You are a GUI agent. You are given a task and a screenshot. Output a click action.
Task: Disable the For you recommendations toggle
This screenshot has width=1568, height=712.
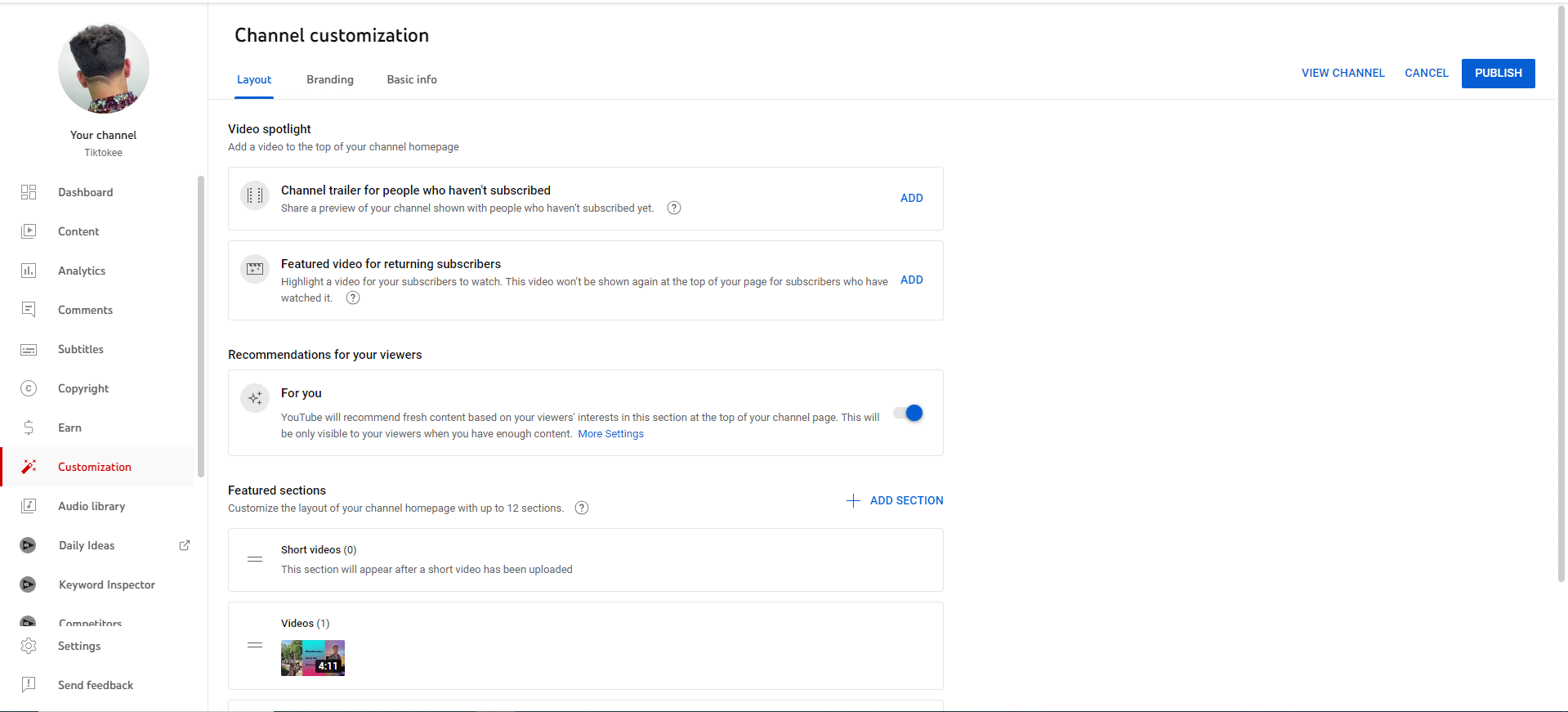(908, 413)
